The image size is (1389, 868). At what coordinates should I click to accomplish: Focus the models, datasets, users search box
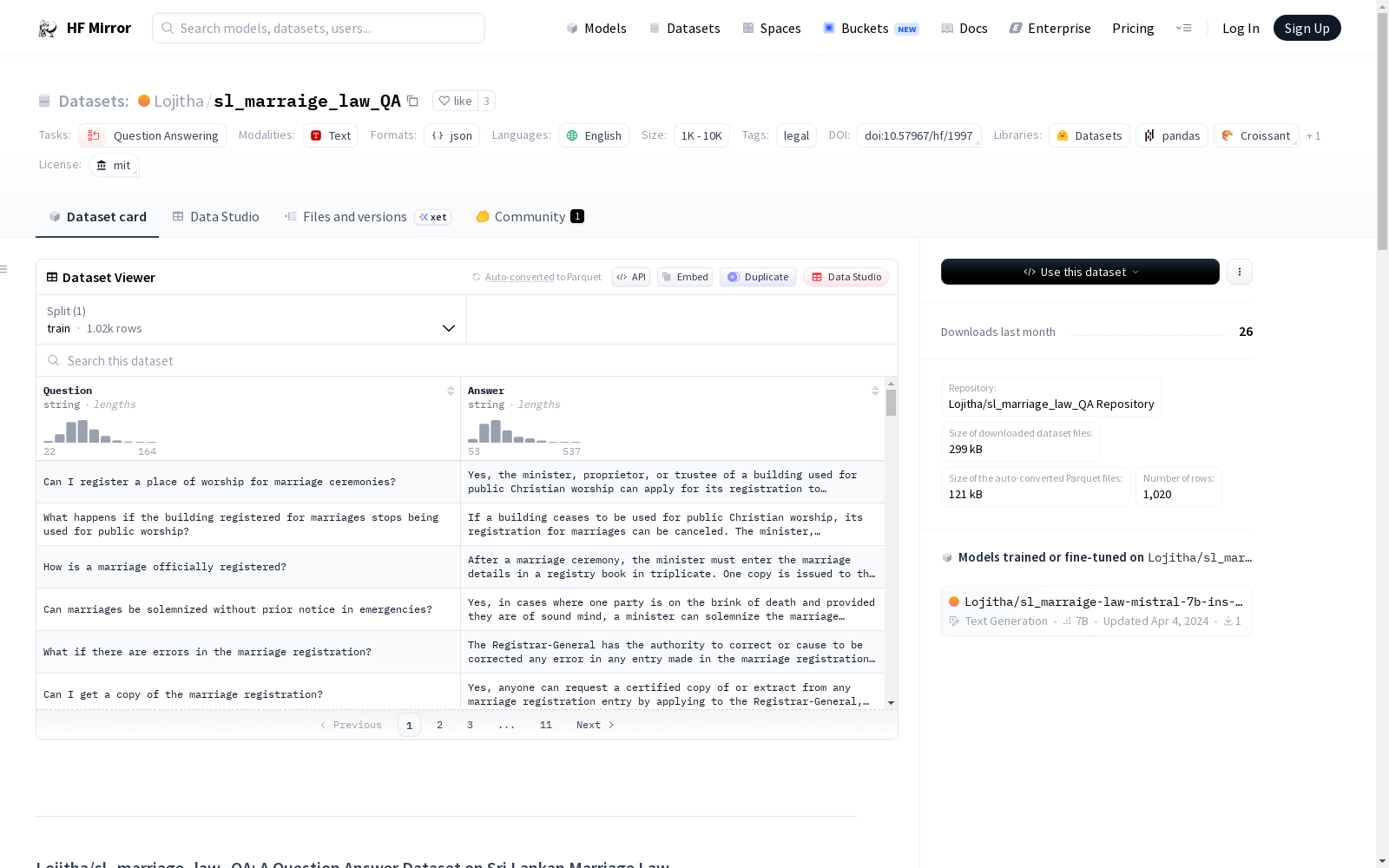(x=319, y=28)
